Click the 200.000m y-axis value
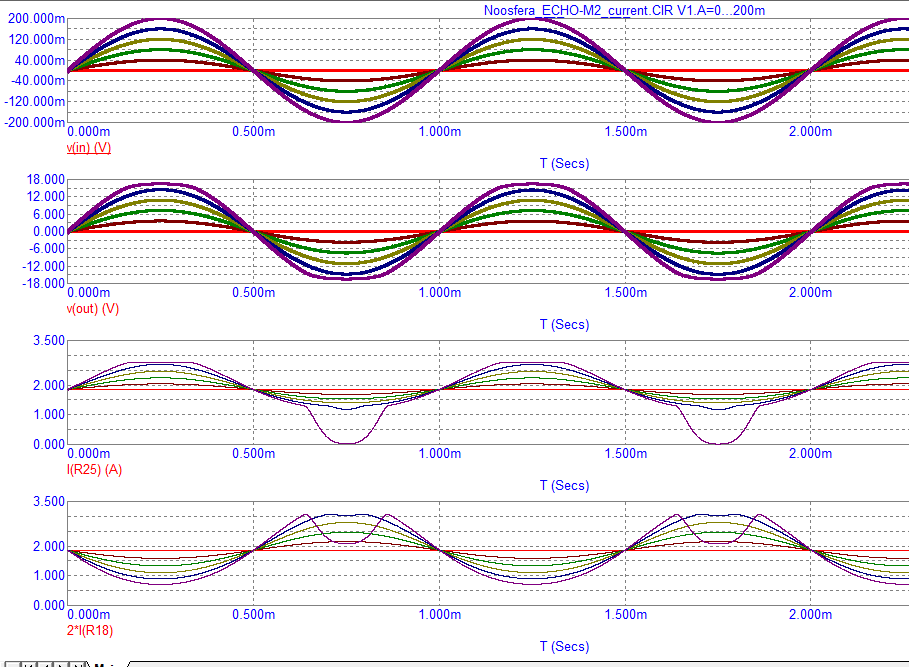 pos(37,19)
